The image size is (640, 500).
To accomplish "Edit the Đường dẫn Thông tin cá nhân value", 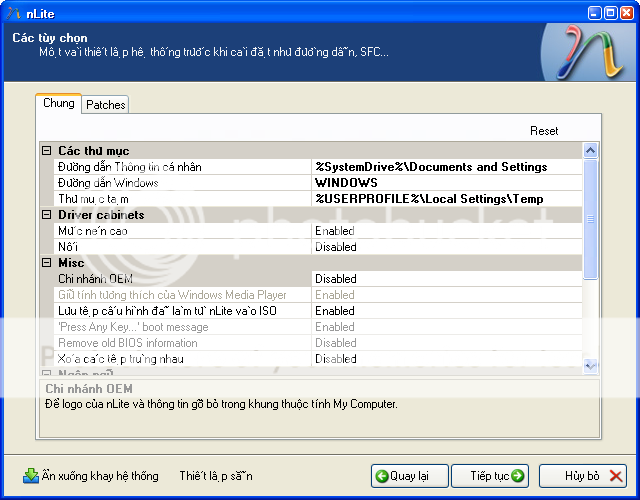I will pyautogui.click(x=447, y=167).
